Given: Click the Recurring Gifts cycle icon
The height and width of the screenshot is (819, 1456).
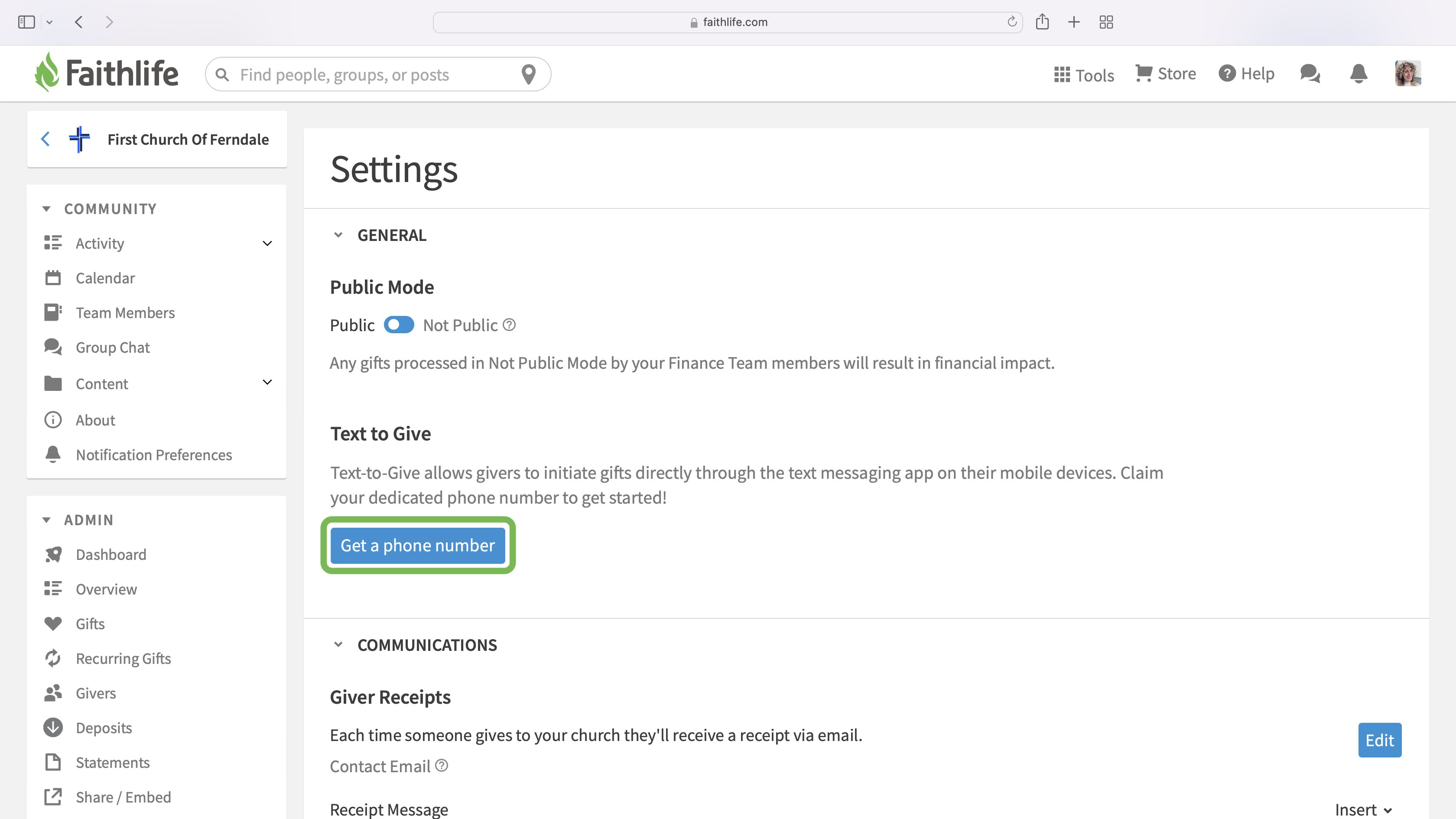Looking at the screenshot, I should [x=53, y=659].
